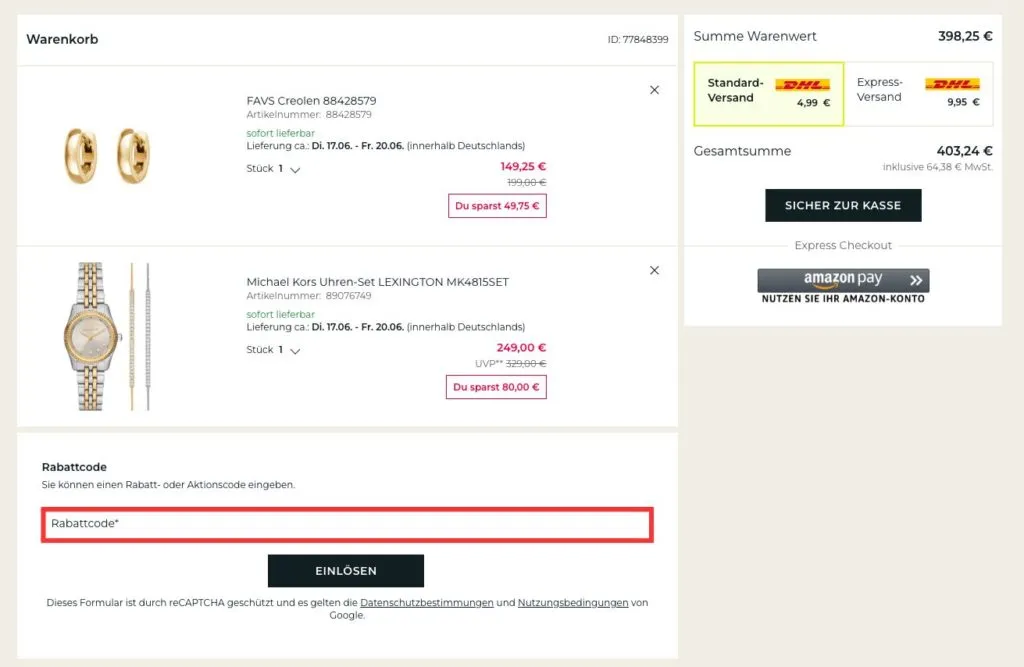Click the 'Du sparst 80,00 €' savings badge
Screen dimensions: 1024x667
tap(497, 387)
